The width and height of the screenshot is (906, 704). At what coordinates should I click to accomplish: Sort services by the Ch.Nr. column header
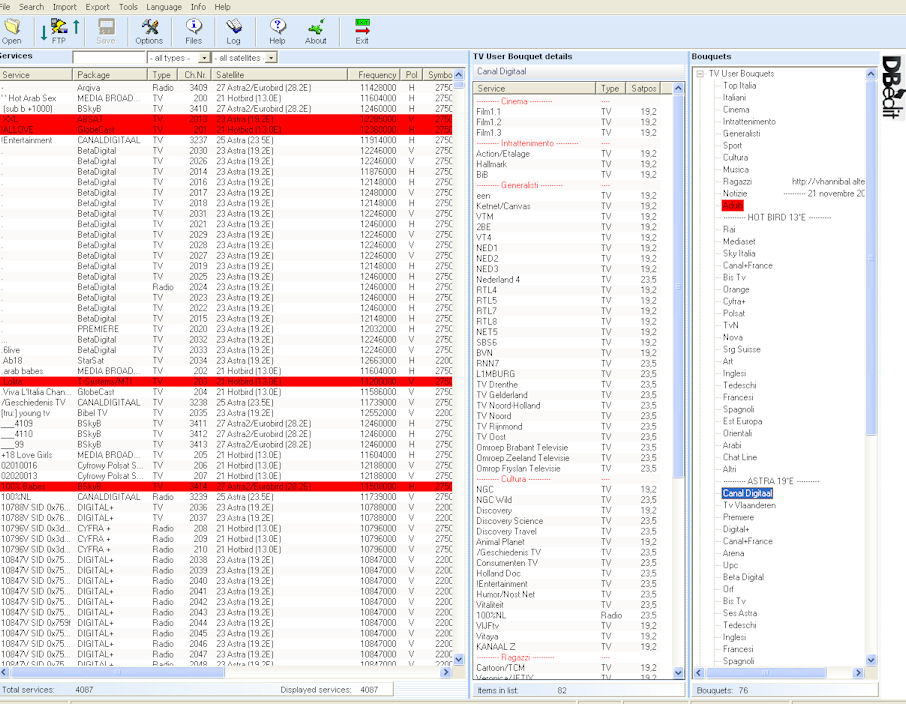[x=195, y=75]
